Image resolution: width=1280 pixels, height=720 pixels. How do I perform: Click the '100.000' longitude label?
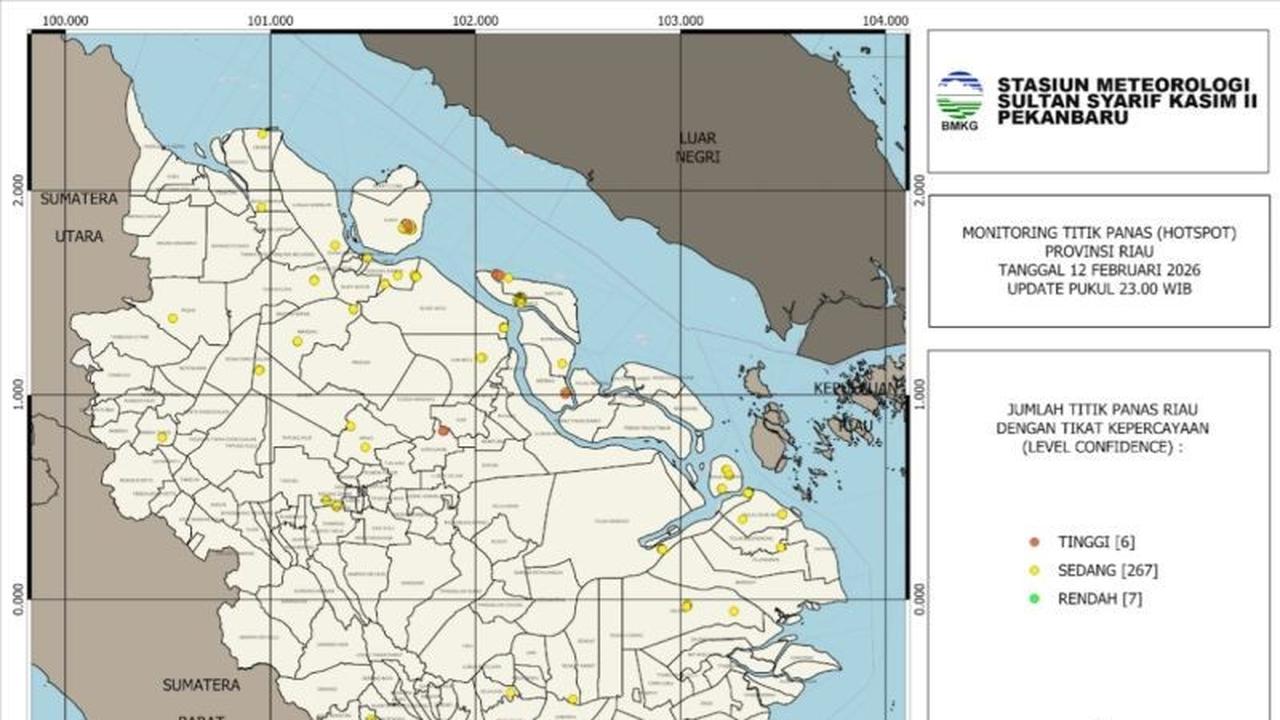[66, 20]
